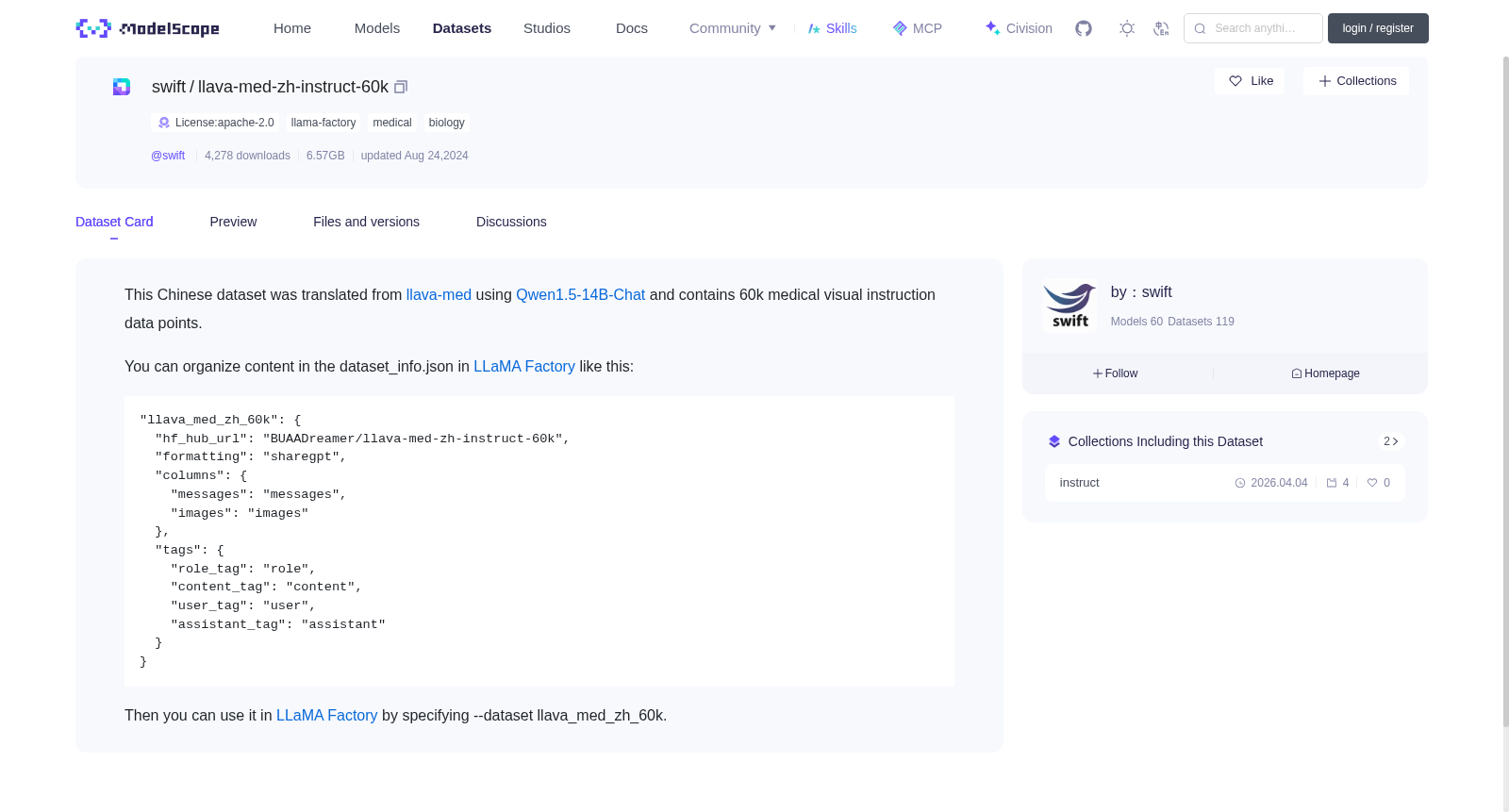Select the llama-factory tag
The image size is (1509, 812).
point(323,123)
